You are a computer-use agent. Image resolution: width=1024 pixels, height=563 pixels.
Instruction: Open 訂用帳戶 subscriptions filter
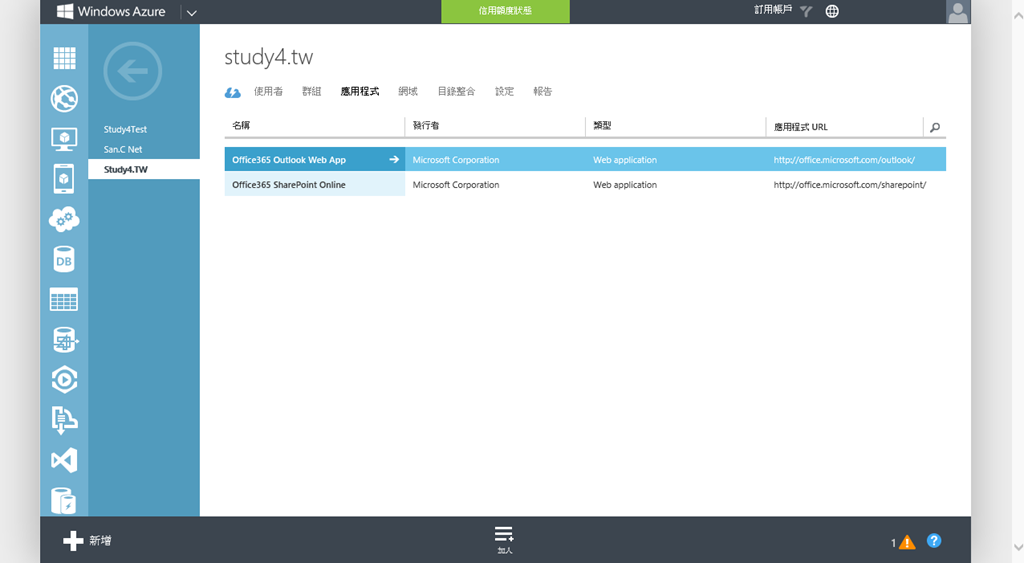click(773, 10)
